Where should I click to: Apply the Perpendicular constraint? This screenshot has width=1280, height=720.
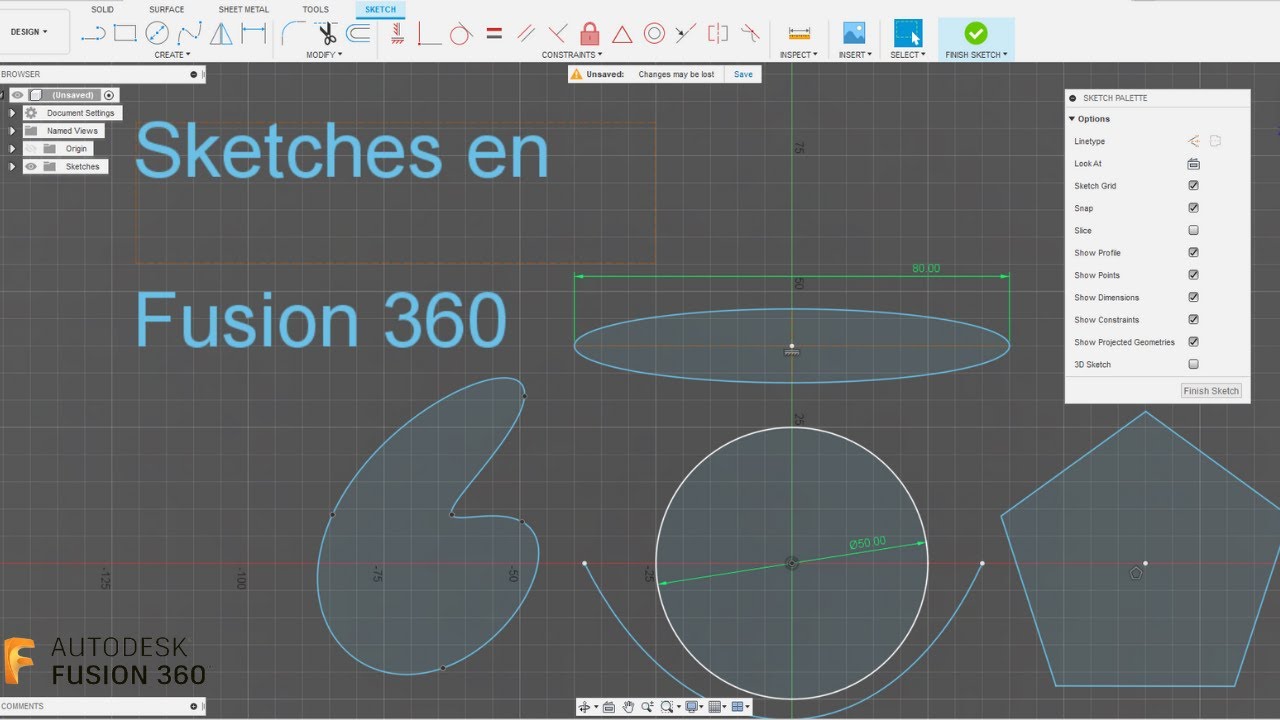point(557,33)
